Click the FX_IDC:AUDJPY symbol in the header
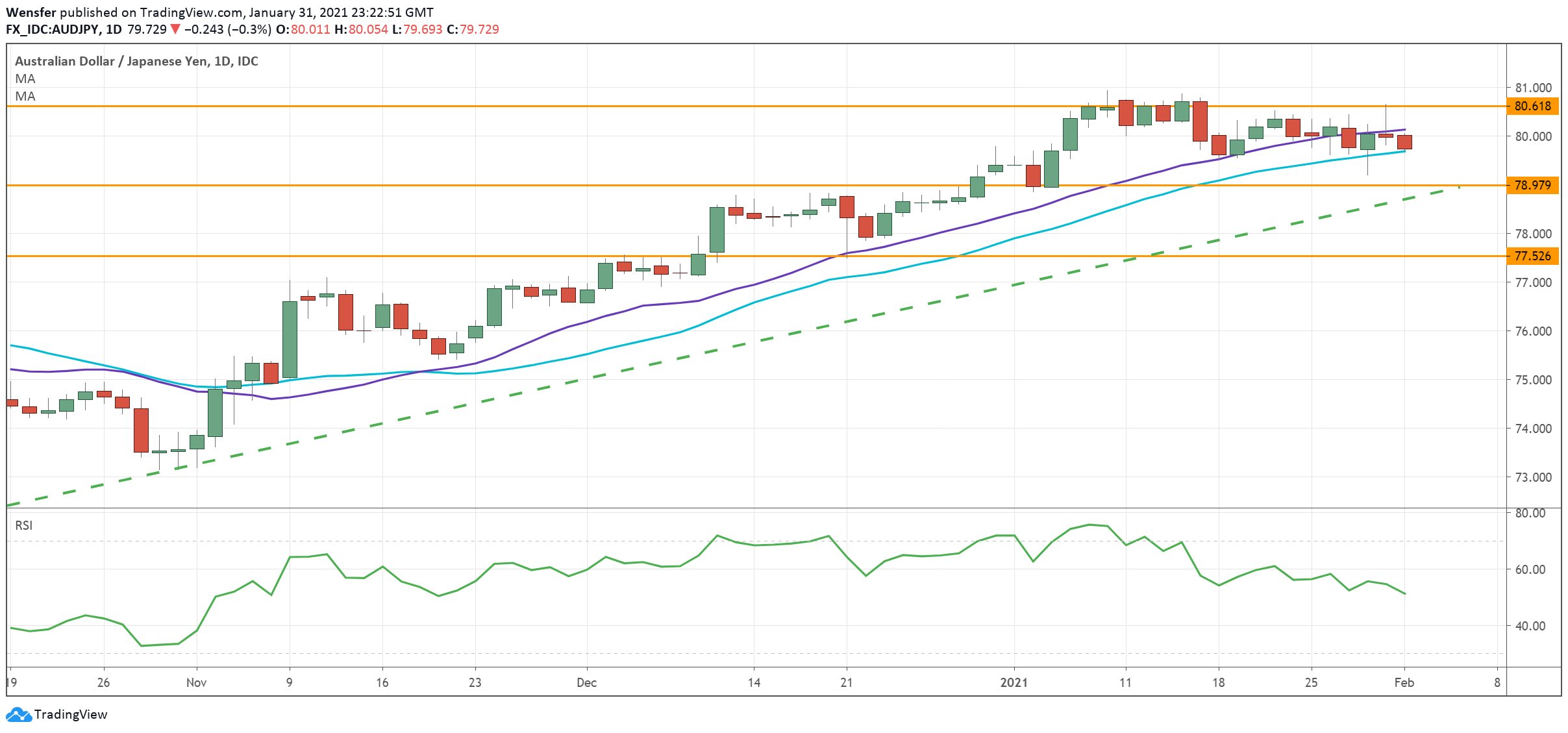 (53, 29)
